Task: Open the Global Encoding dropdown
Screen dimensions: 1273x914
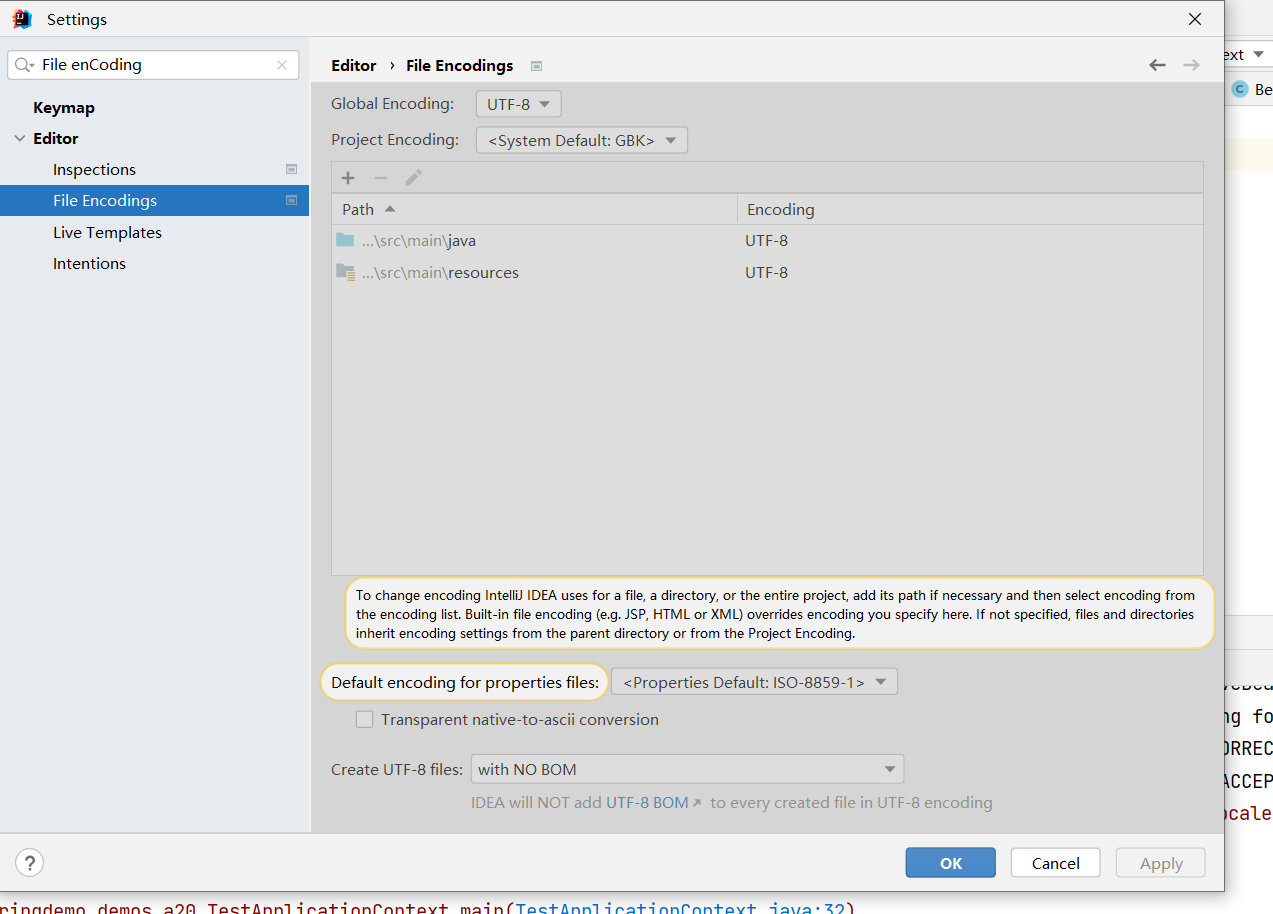Action: (x=518, y=103)
